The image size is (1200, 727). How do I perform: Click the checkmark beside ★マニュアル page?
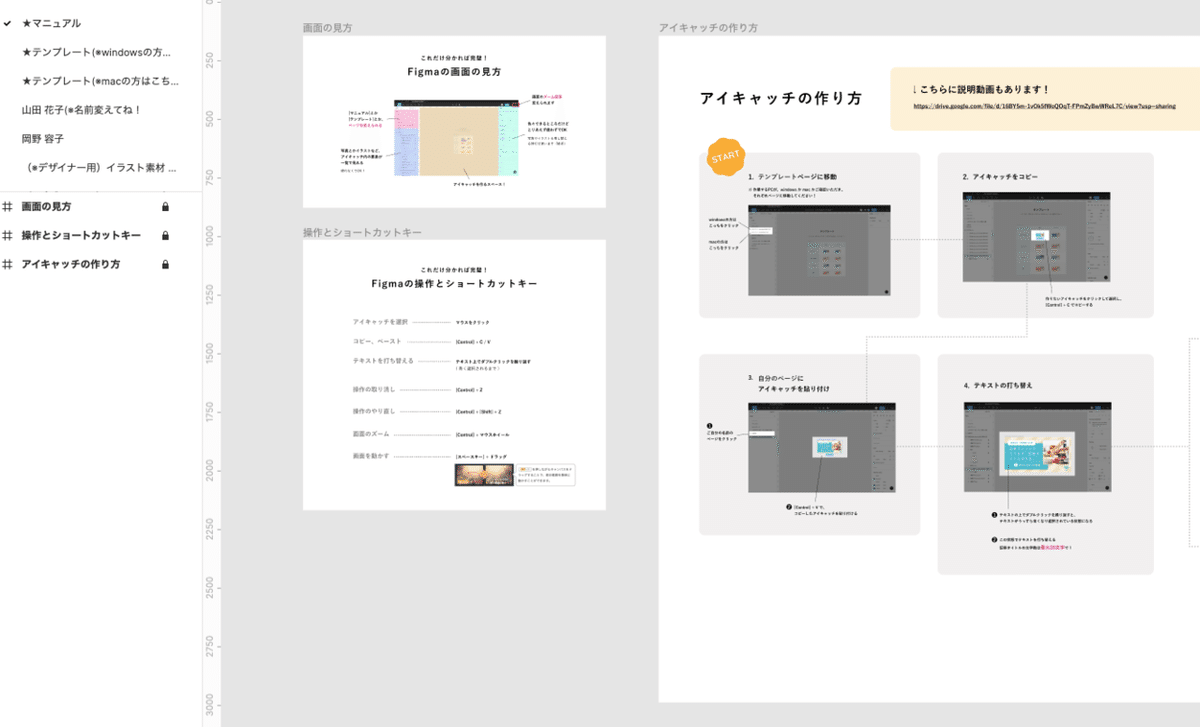[x=7, y=22]
